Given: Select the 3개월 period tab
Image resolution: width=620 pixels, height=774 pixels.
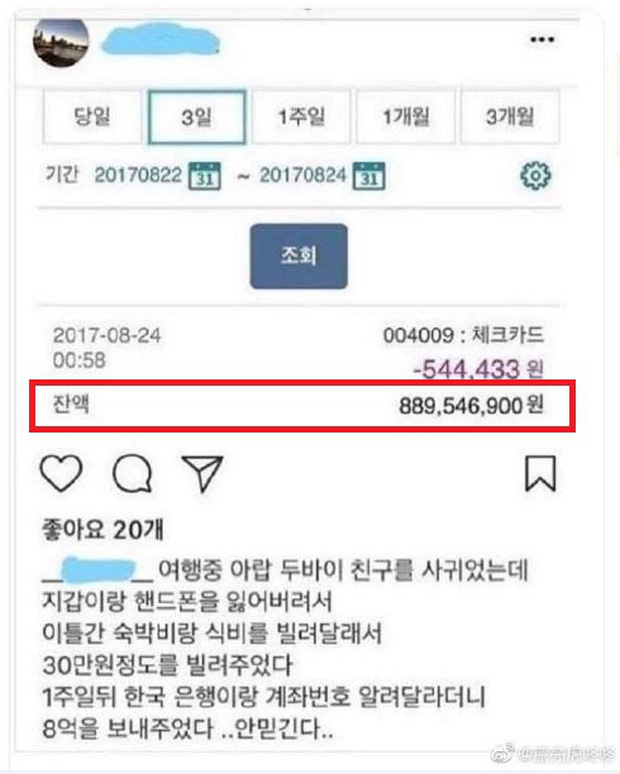Looking at the screenshot, I should click(x=510, y=117).
